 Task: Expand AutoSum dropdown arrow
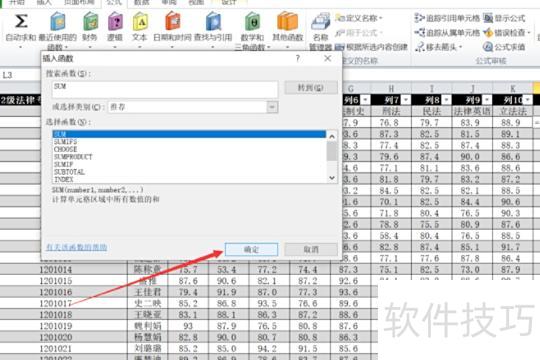click(x=21, y=46)
